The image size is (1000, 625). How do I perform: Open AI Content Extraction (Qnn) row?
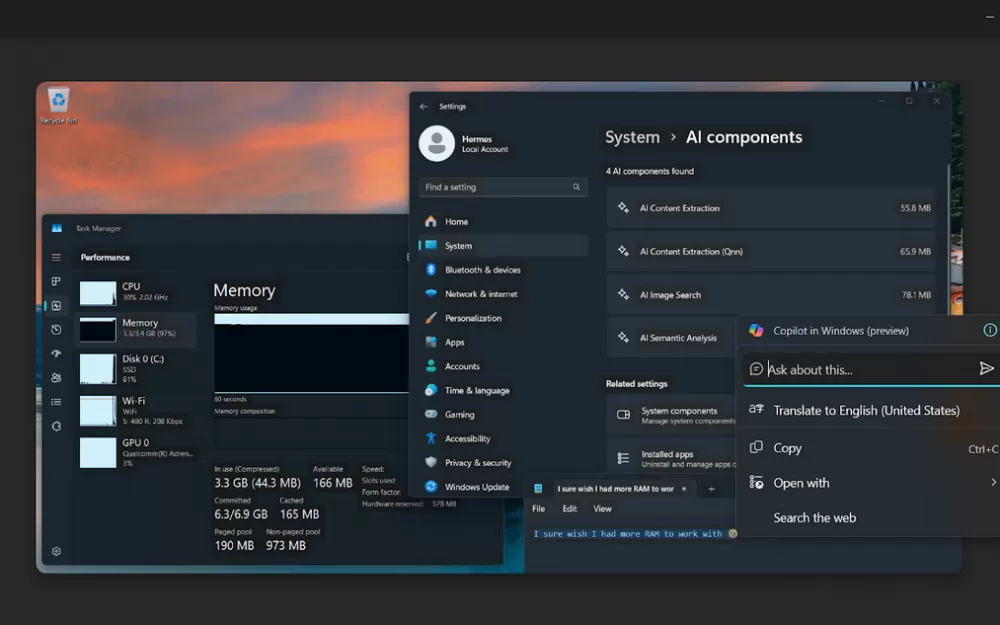pyautogui.click(x=771, y=251)
